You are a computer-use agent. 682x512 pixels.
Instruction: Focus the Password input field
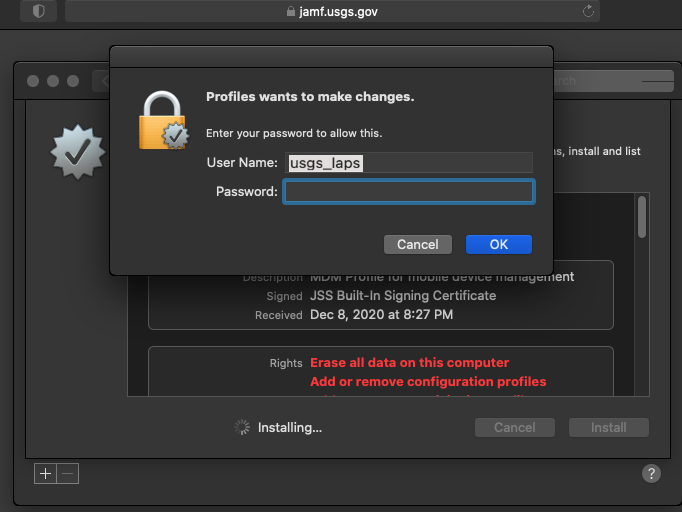(409, 191)
